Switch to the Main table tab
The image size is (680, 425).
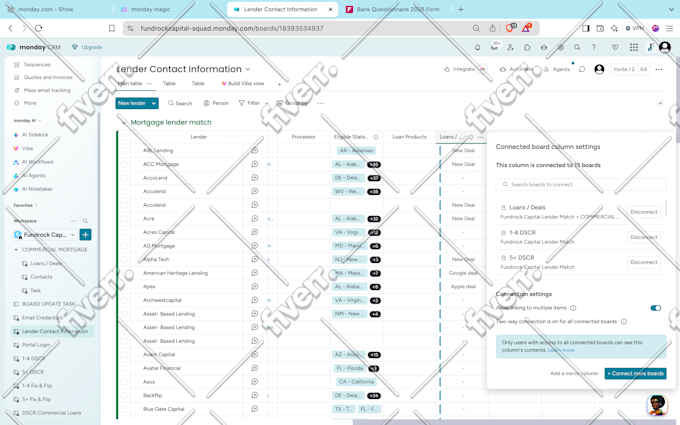coord(130,83)
